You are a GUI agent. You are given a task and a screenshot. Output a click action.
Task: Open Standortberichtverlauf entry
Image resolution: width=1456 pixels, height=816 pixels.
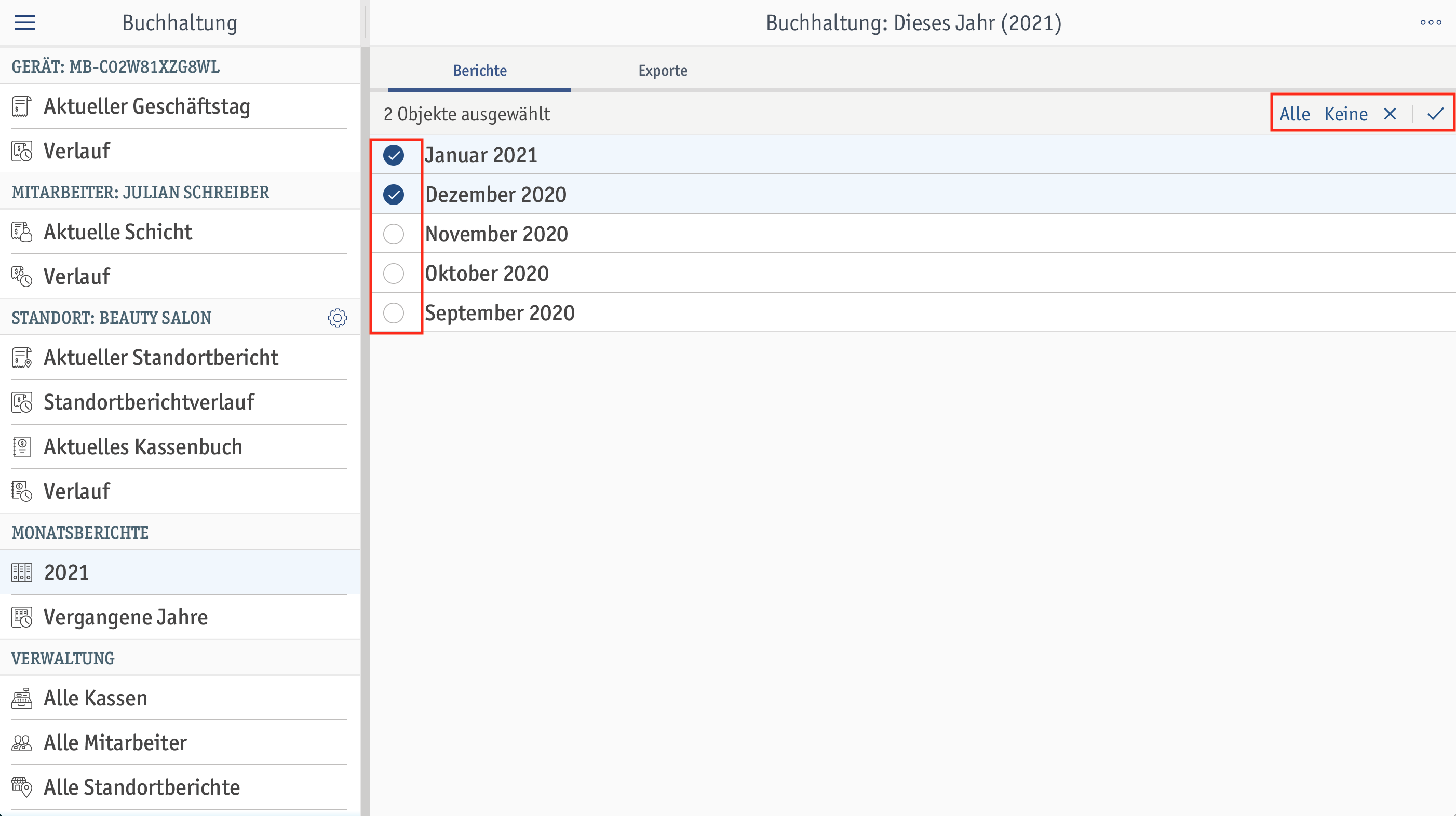[x=180, y=402]
